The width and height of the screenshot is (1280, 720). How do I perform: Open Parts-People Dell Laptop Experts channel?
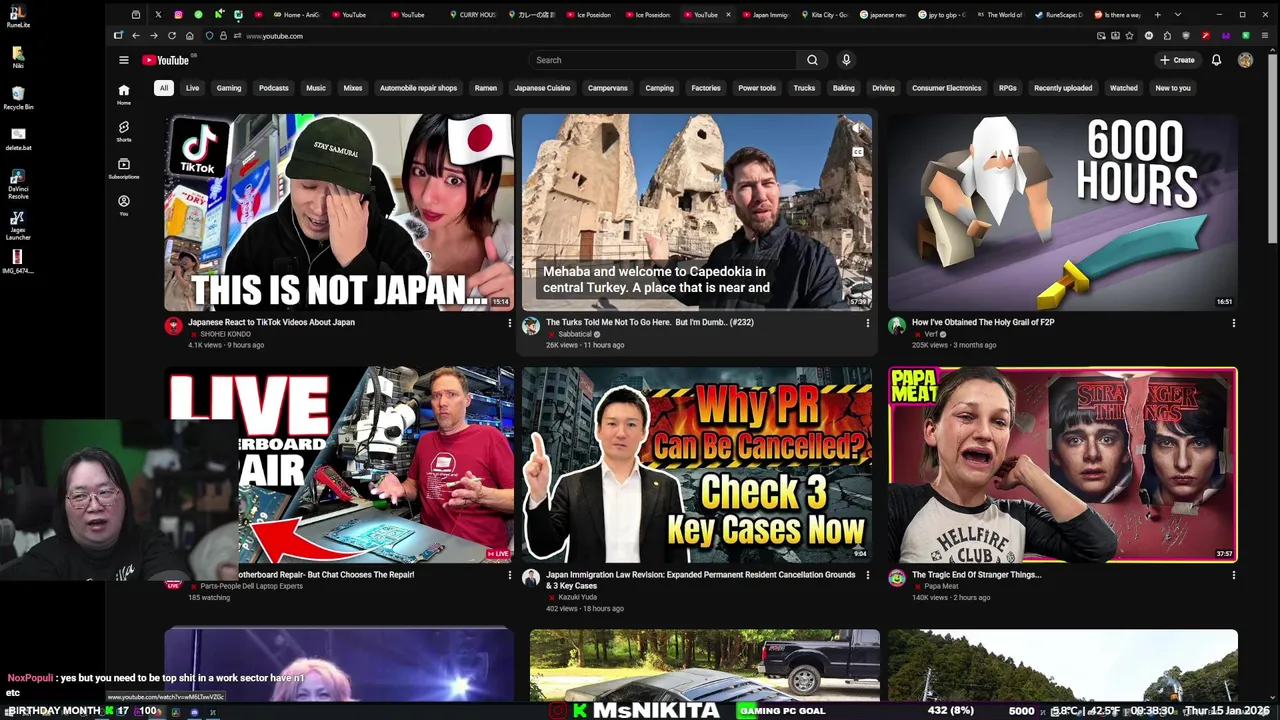[x=251, y=586]
